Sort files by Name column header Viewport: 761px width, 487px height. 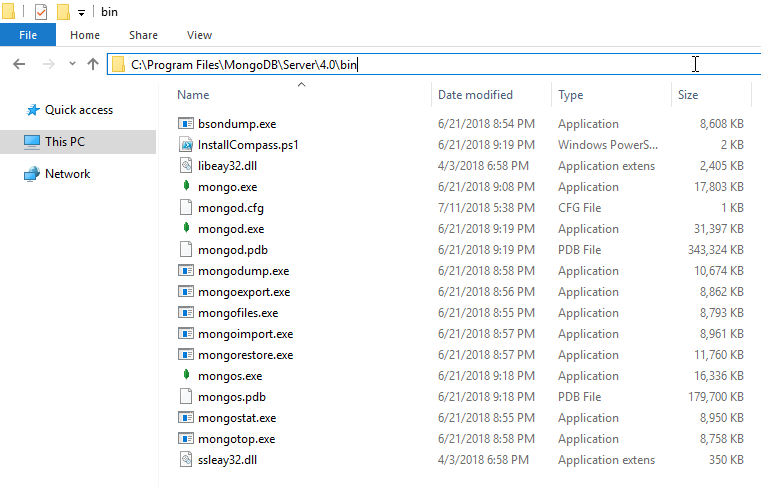tap(193, 95)
